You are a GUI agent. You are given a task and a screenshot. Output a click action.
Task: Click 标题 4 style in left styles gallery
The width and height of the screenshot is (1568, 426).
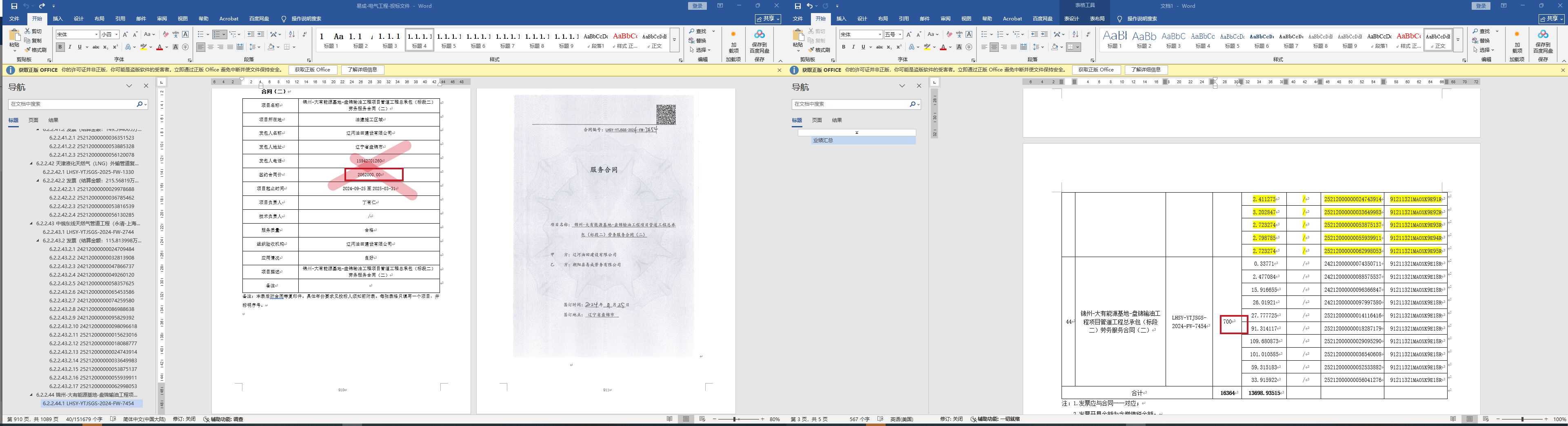coord(420,40)
